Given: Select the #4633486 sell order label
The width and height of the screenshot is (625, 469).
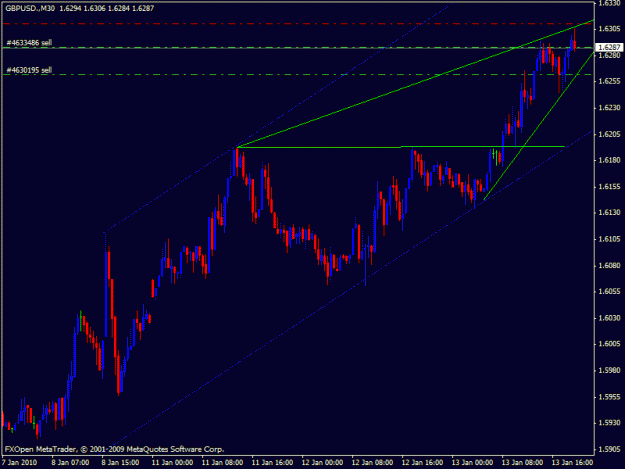Looking at the screenshot, I should (29, 43).
